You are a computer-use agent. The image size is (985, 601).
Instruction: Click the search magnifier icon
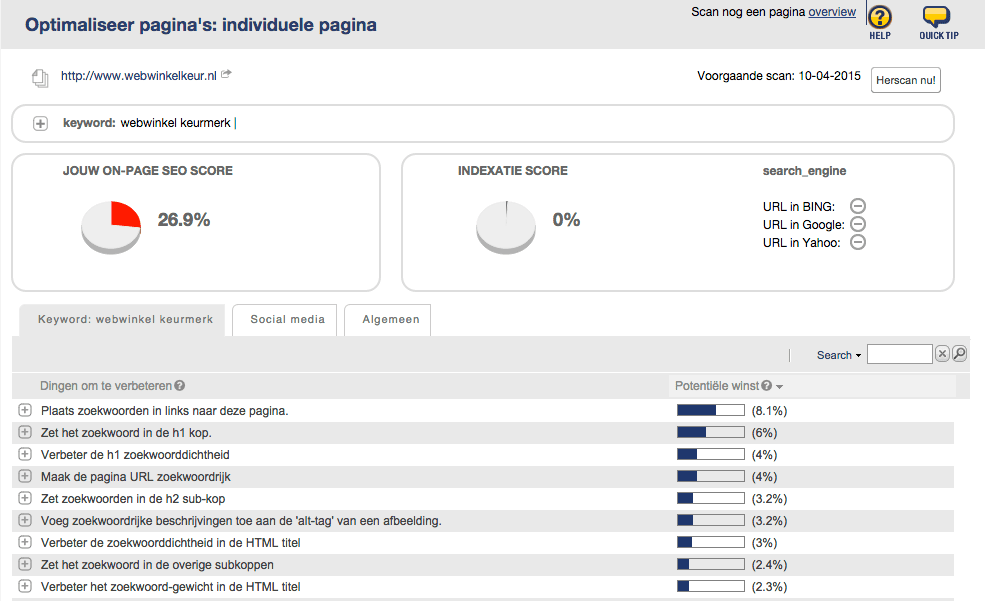(959, 354)
